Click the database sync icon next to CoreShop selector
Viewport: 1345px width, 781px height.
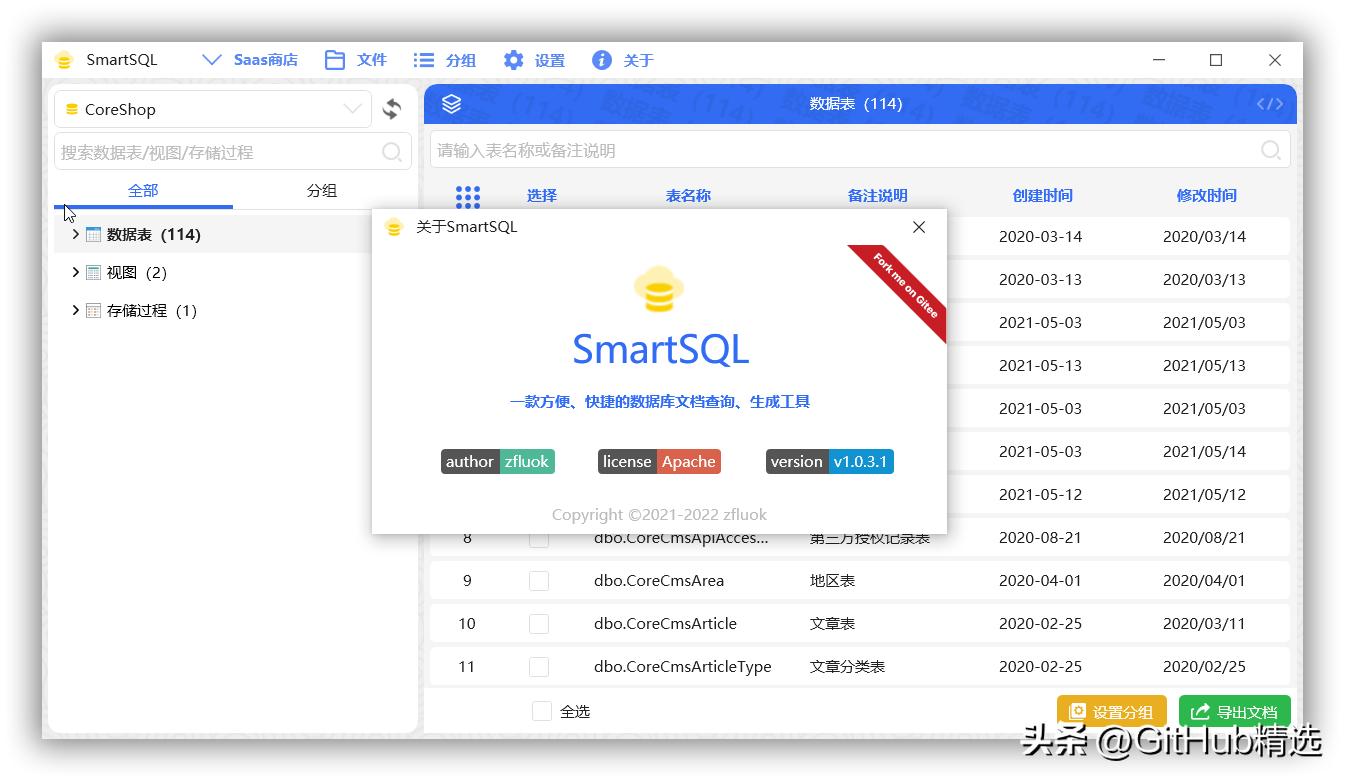tap(392, 109)
